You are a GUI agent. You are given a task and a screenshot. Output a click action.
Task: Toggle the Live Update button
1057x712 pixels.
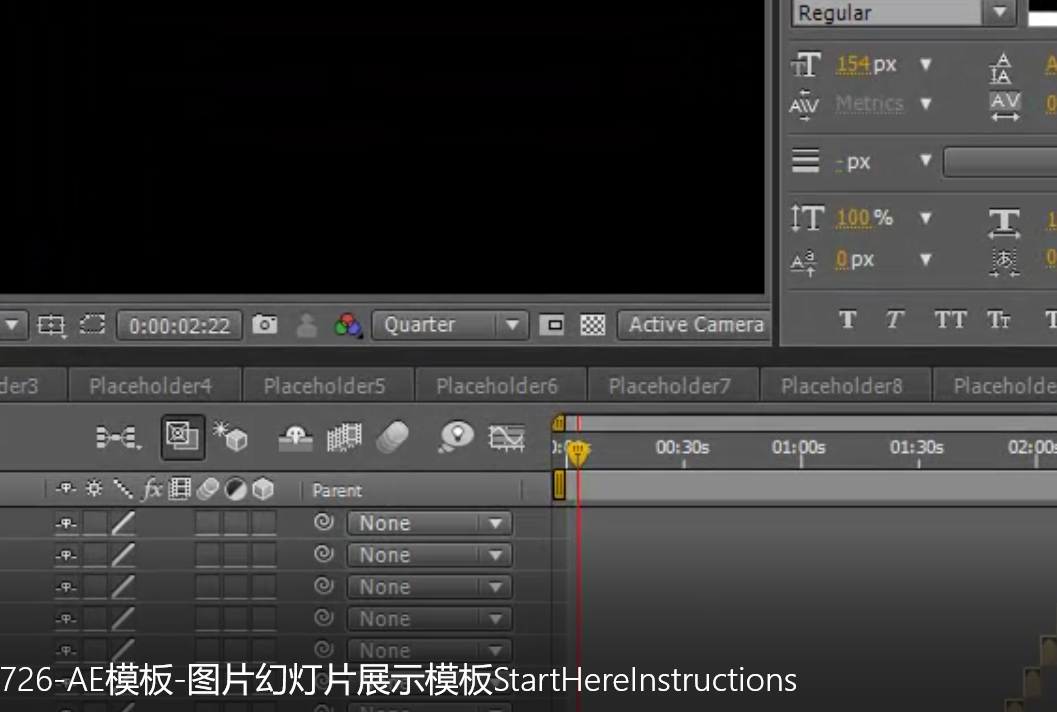point(183,437)
